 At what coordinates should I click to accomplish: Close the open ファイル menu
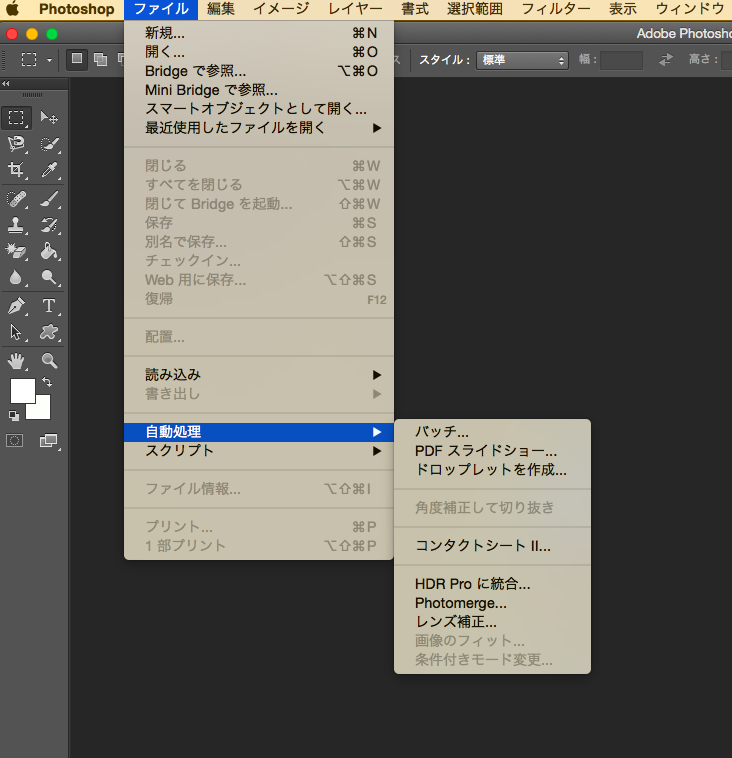[x=161, y=9]
